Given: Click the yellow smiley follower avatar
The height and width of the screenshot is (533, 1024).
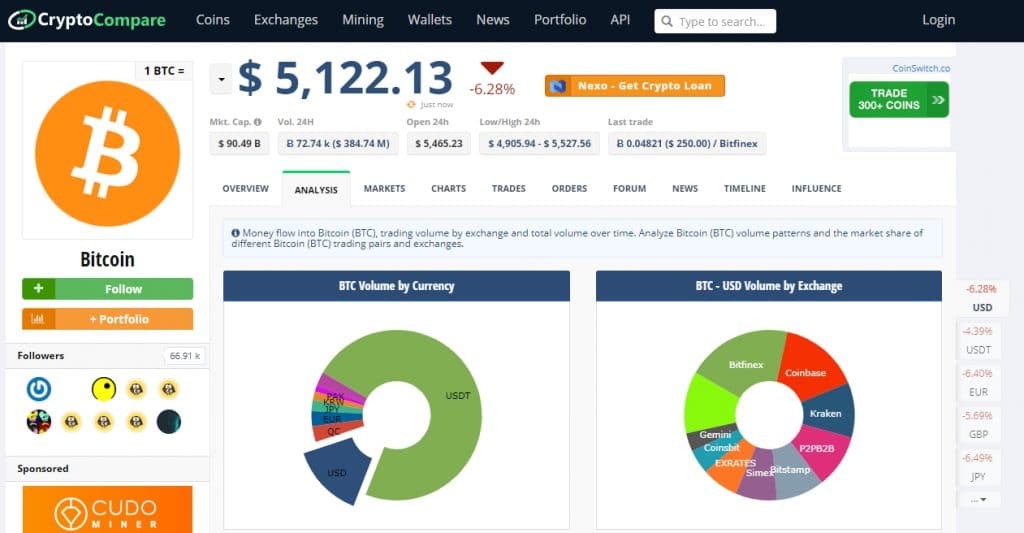Looking at the screenshot, I should coord(103,389).
